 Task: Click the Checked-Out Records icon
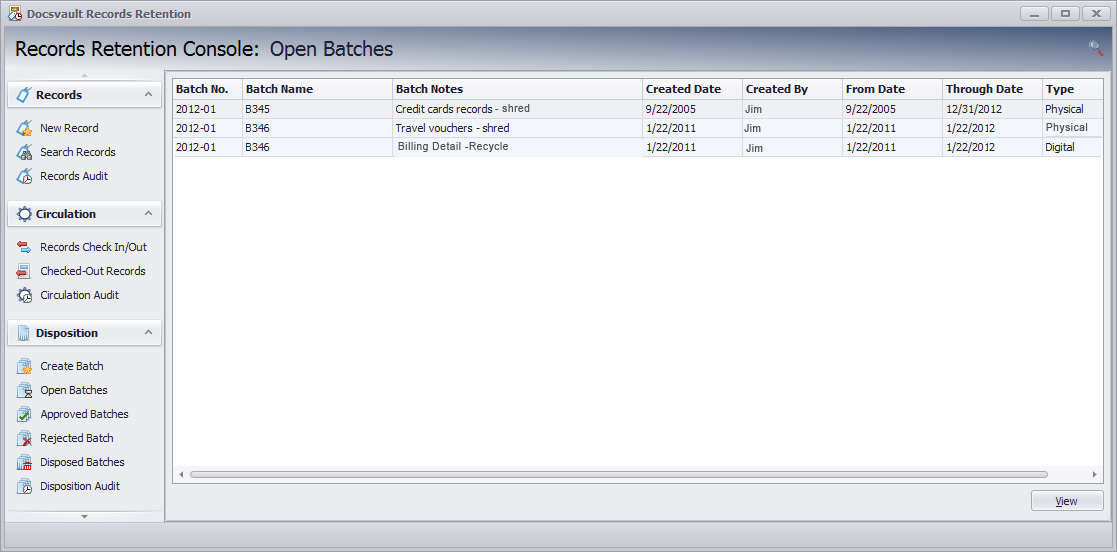(24, 271)
